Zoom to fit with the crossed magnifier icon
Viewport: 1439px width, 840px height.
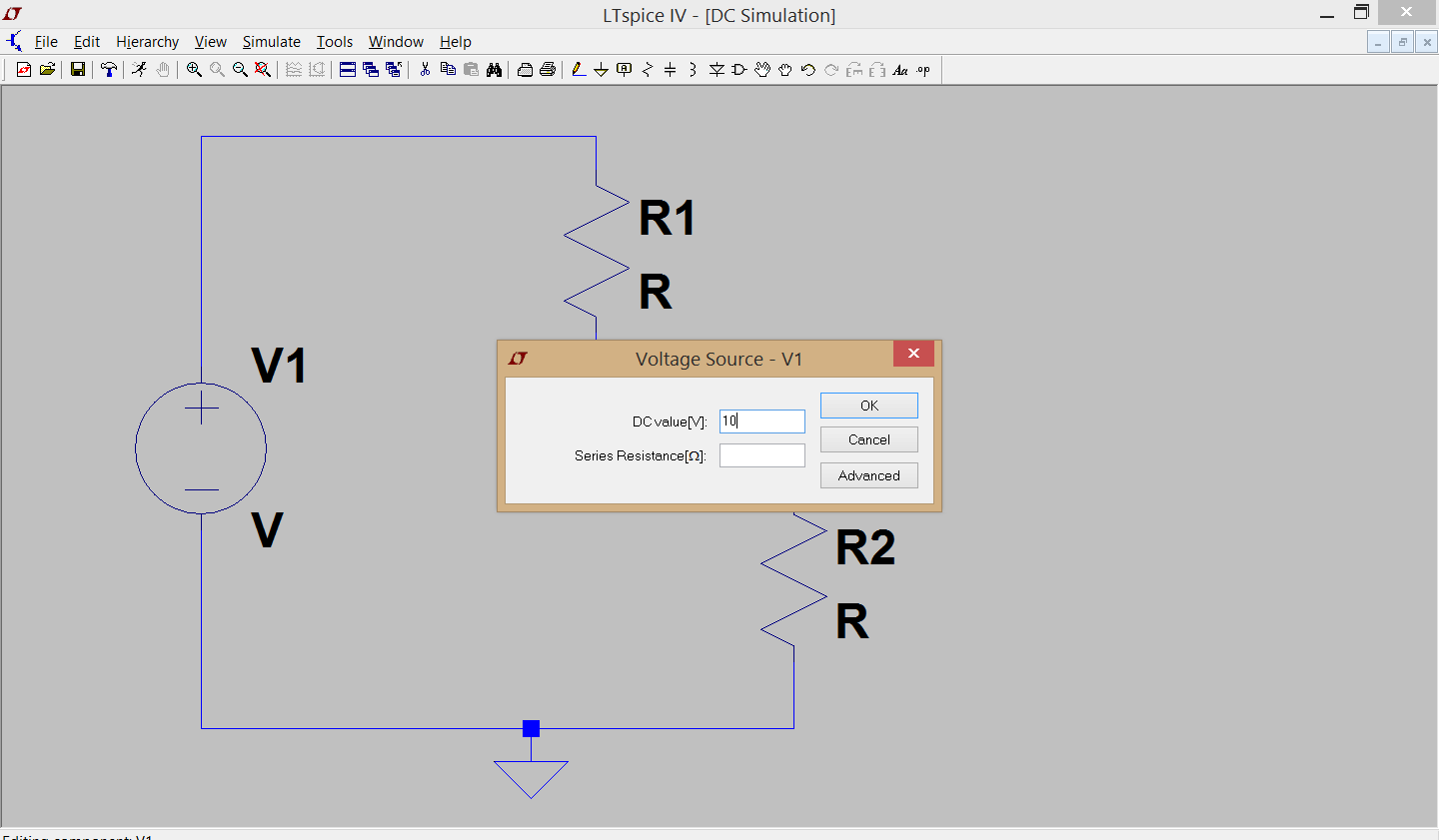[263, 70]
